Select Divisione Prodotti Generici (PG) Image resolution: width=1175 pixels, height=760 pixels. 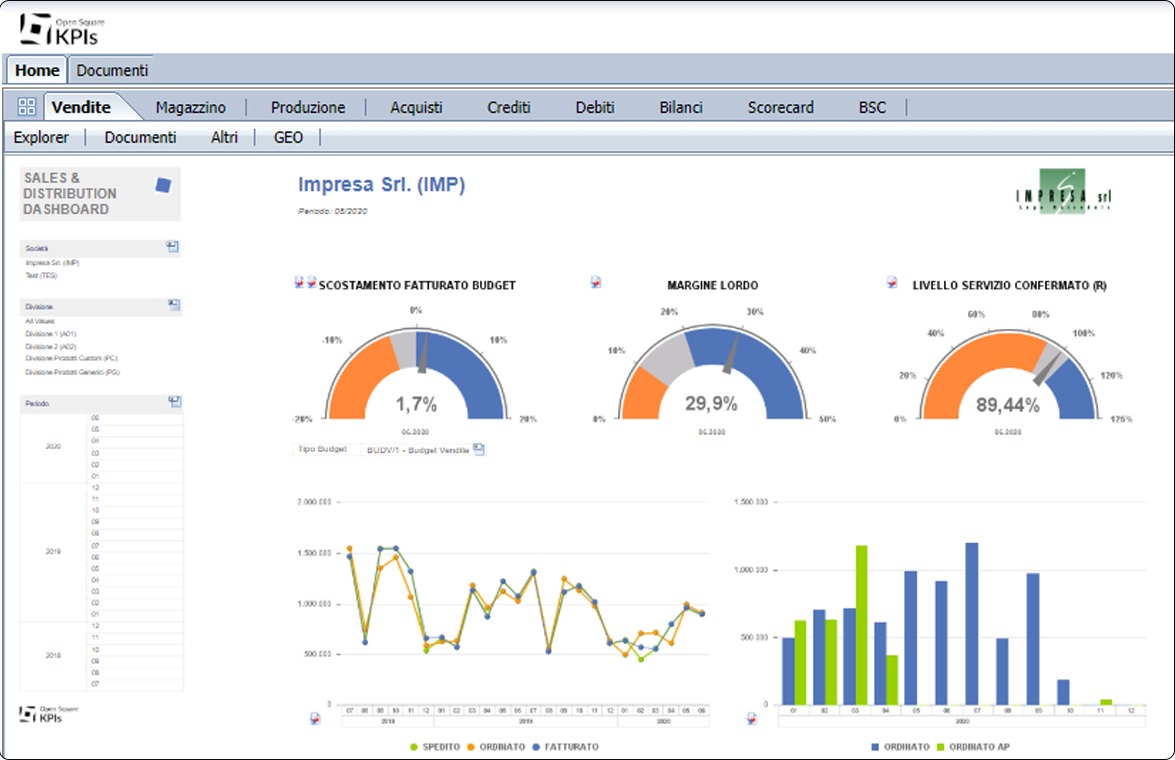[x=72, y=372]
